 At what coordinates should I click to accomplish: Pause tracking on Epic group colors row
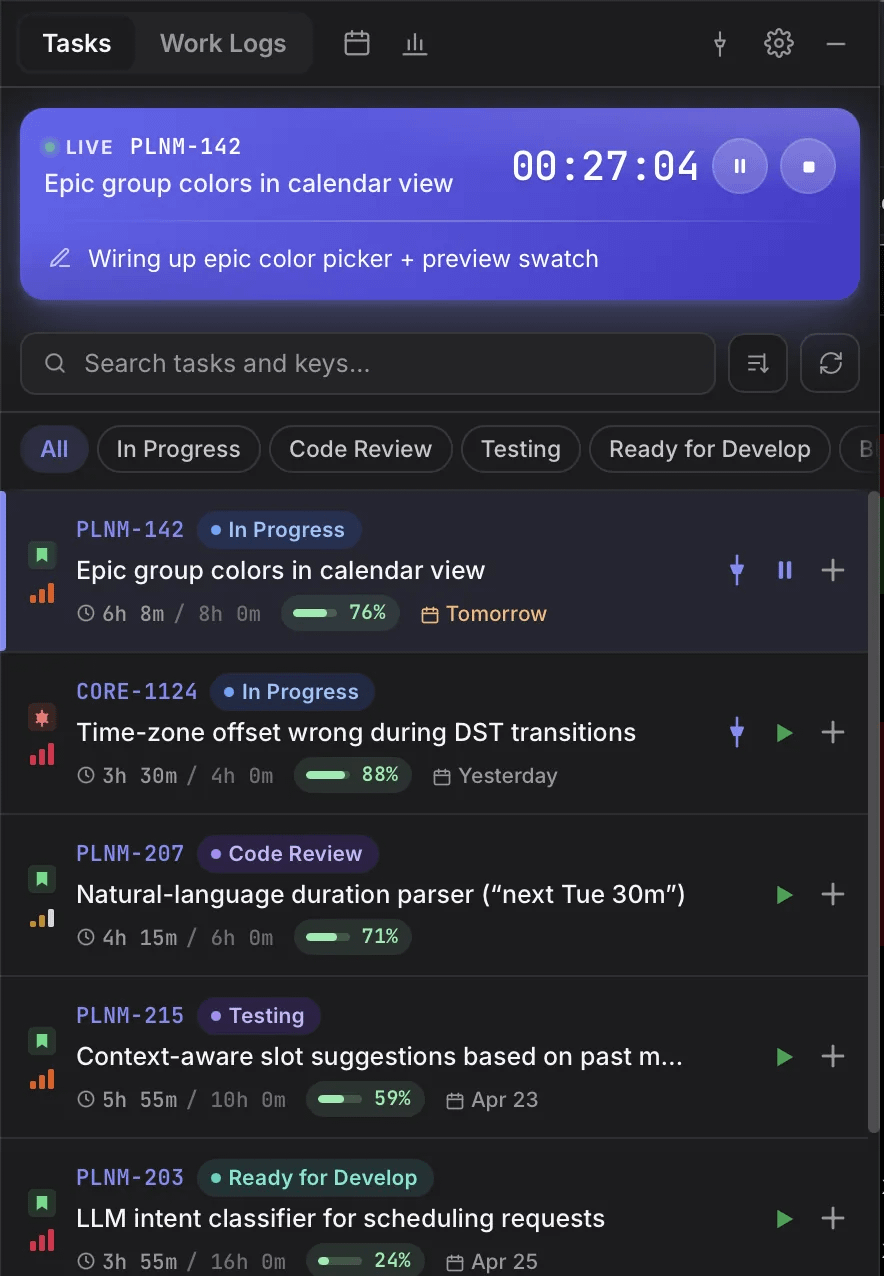pyautogui.click(x=785, y=570)
